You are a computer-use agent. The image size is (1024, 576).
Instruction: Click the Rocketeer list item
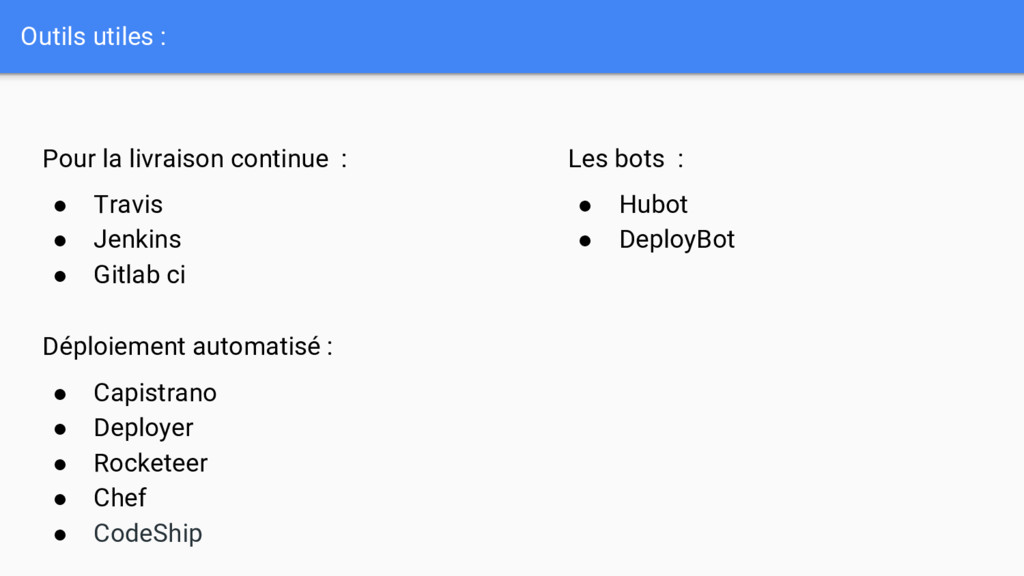point(151,463)
